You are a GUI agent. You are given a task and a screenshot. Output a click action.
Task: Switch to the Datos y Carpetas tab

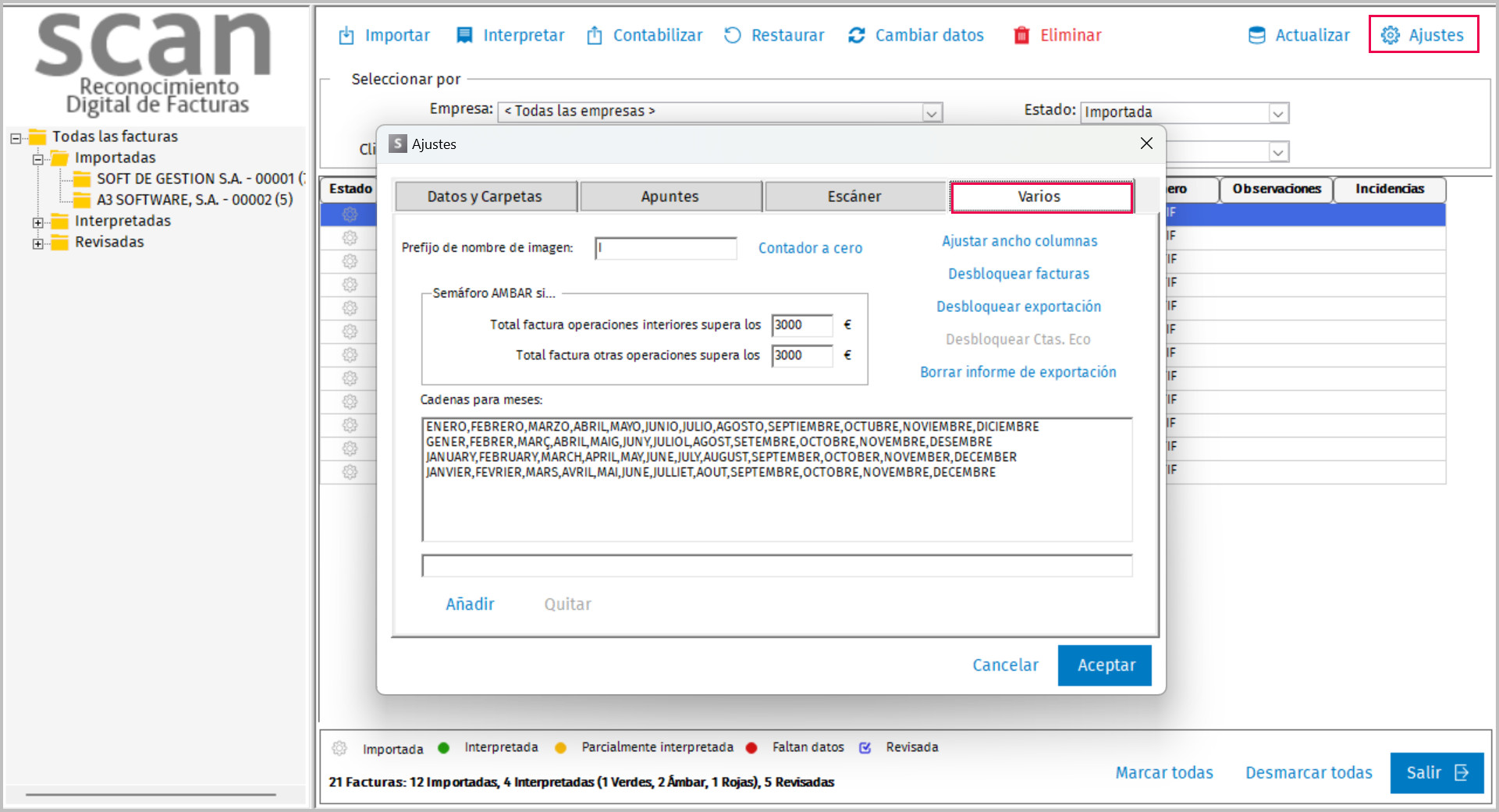click(485, 197)
